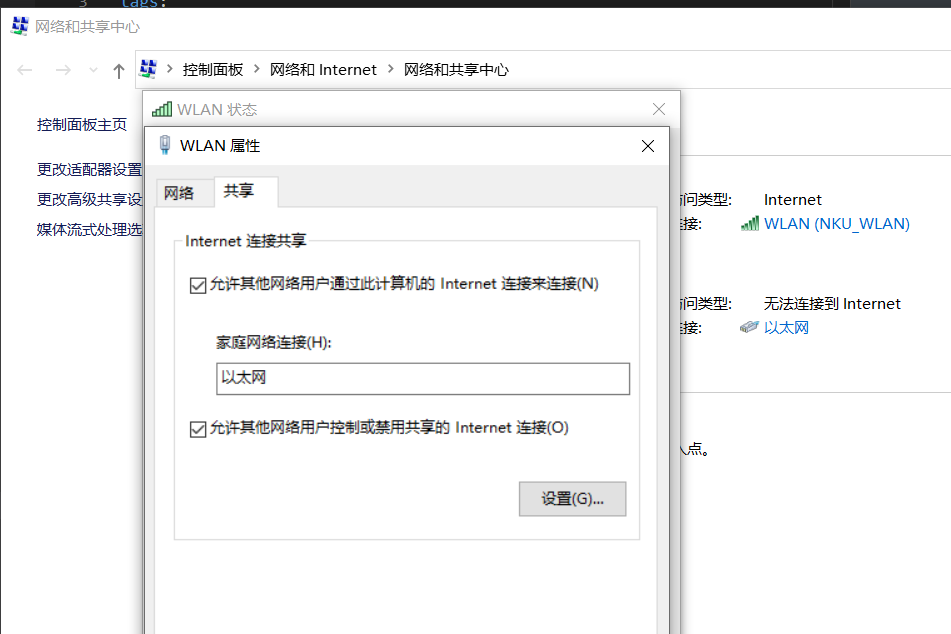Click the network adapter icon beside 以太网 link
Screen dimensions: 951x634
(x=749, y=328)
